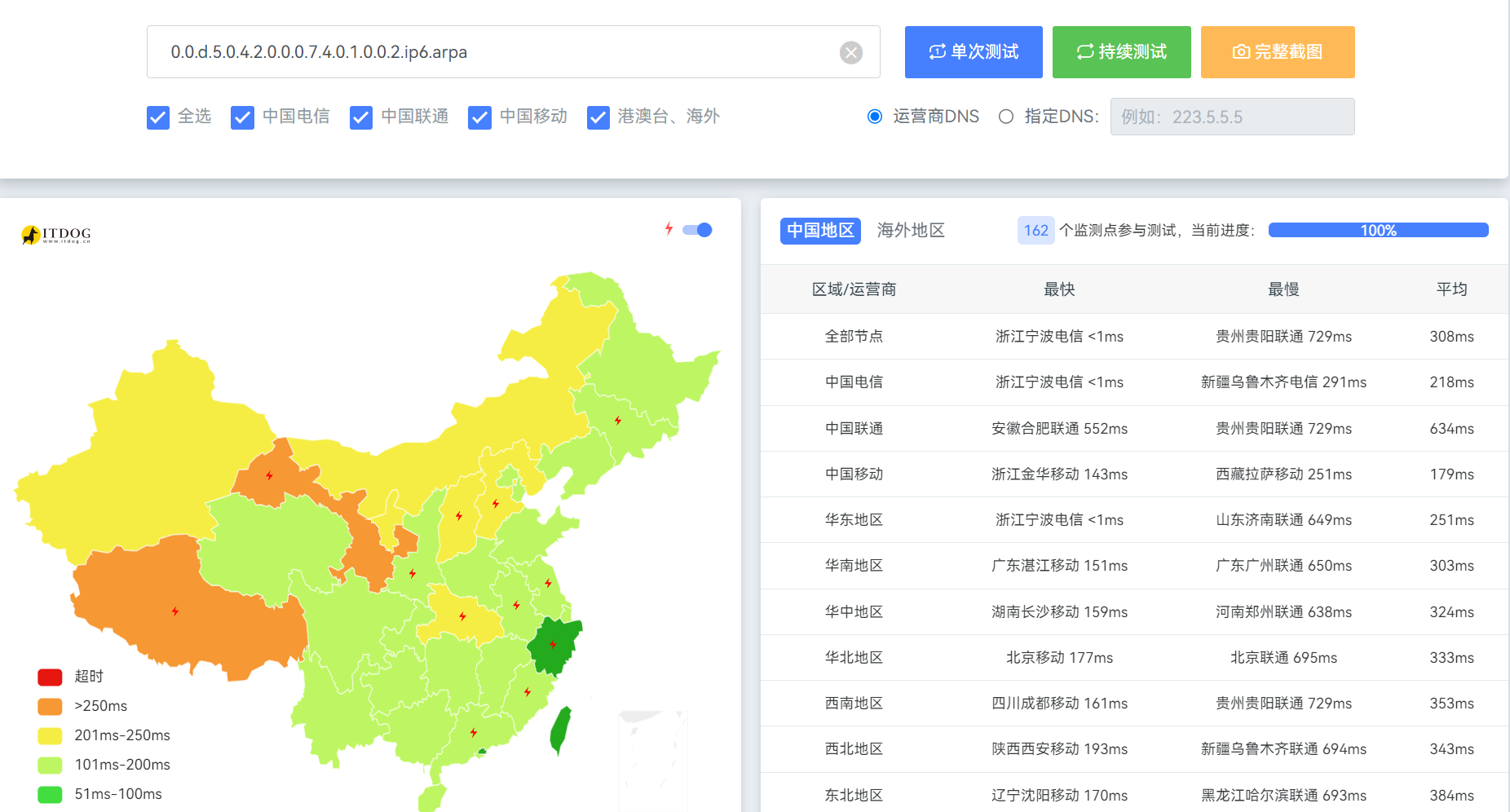Switch to the 中国地区 tab
Screen dimensions: 1510x812
pyautogui.click(x=820, y=231)
